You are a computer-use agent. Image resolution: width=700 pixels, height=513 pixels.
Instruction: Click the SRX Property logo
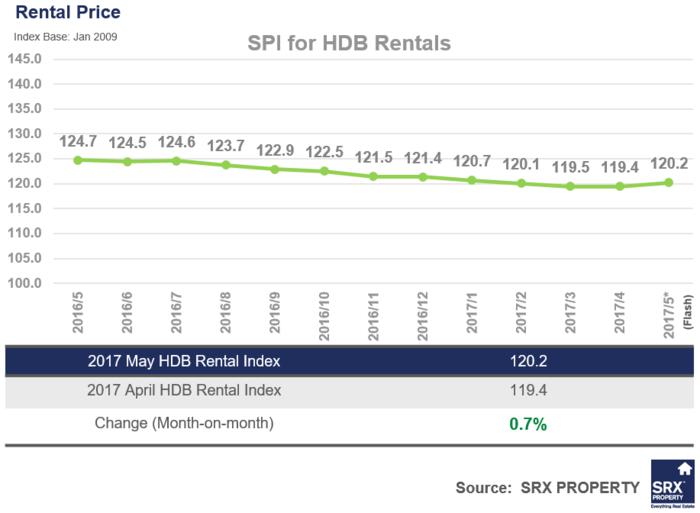click(672, 484)
